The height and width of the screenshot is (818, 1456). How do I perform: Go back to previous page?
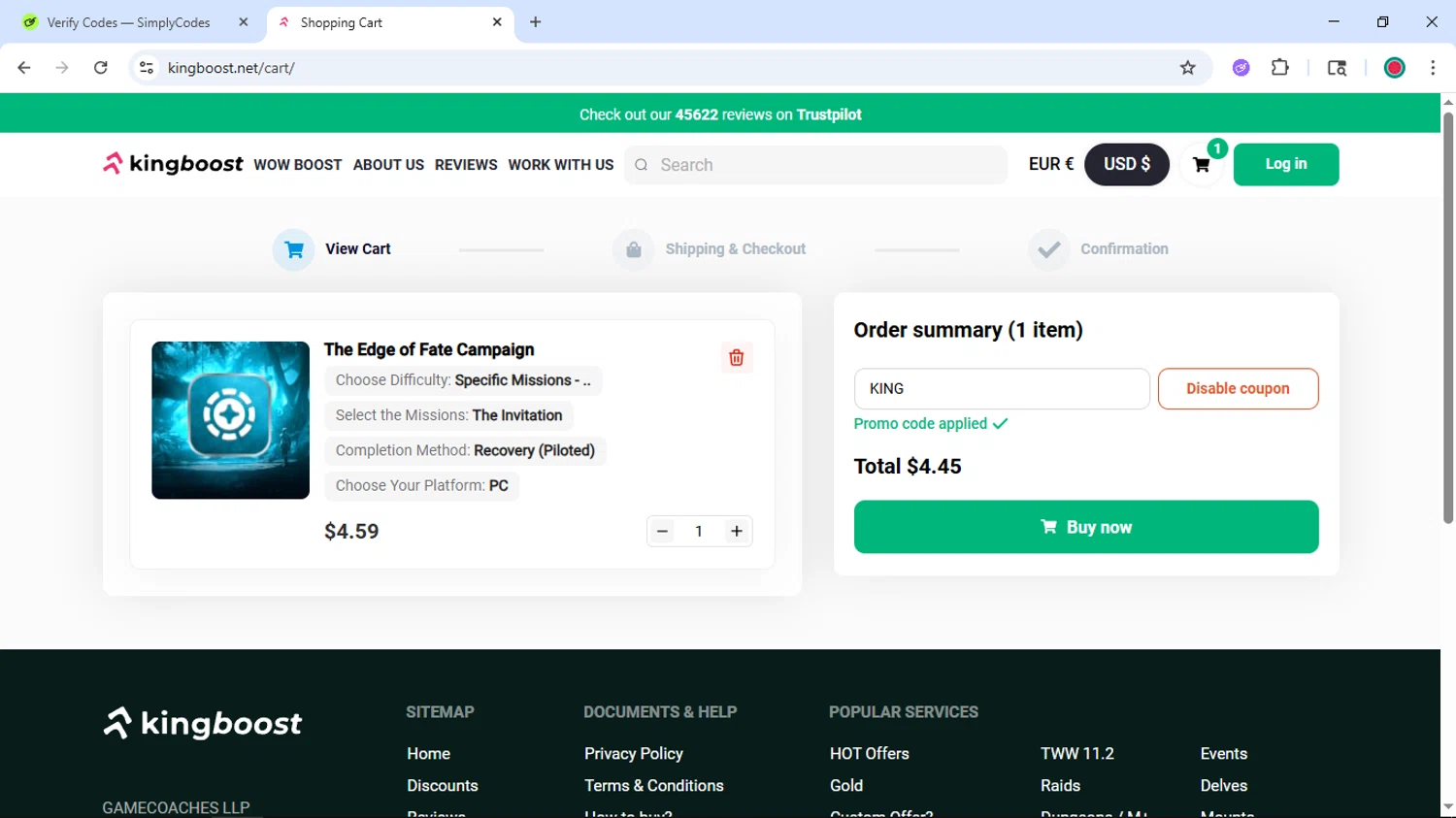(24, 68)
